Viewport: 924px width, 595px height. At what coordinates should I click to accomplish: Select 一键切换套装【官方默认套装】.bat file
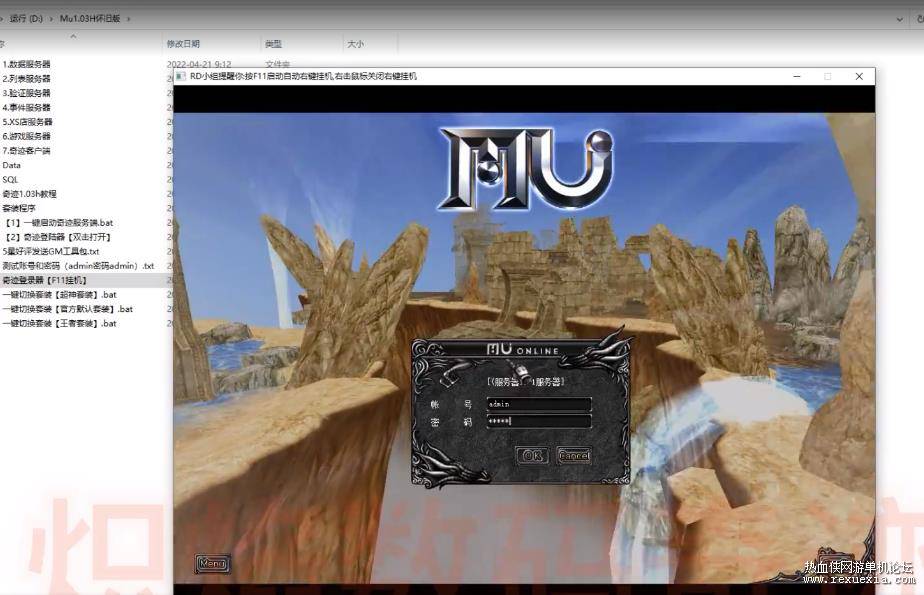pos(68,309)
